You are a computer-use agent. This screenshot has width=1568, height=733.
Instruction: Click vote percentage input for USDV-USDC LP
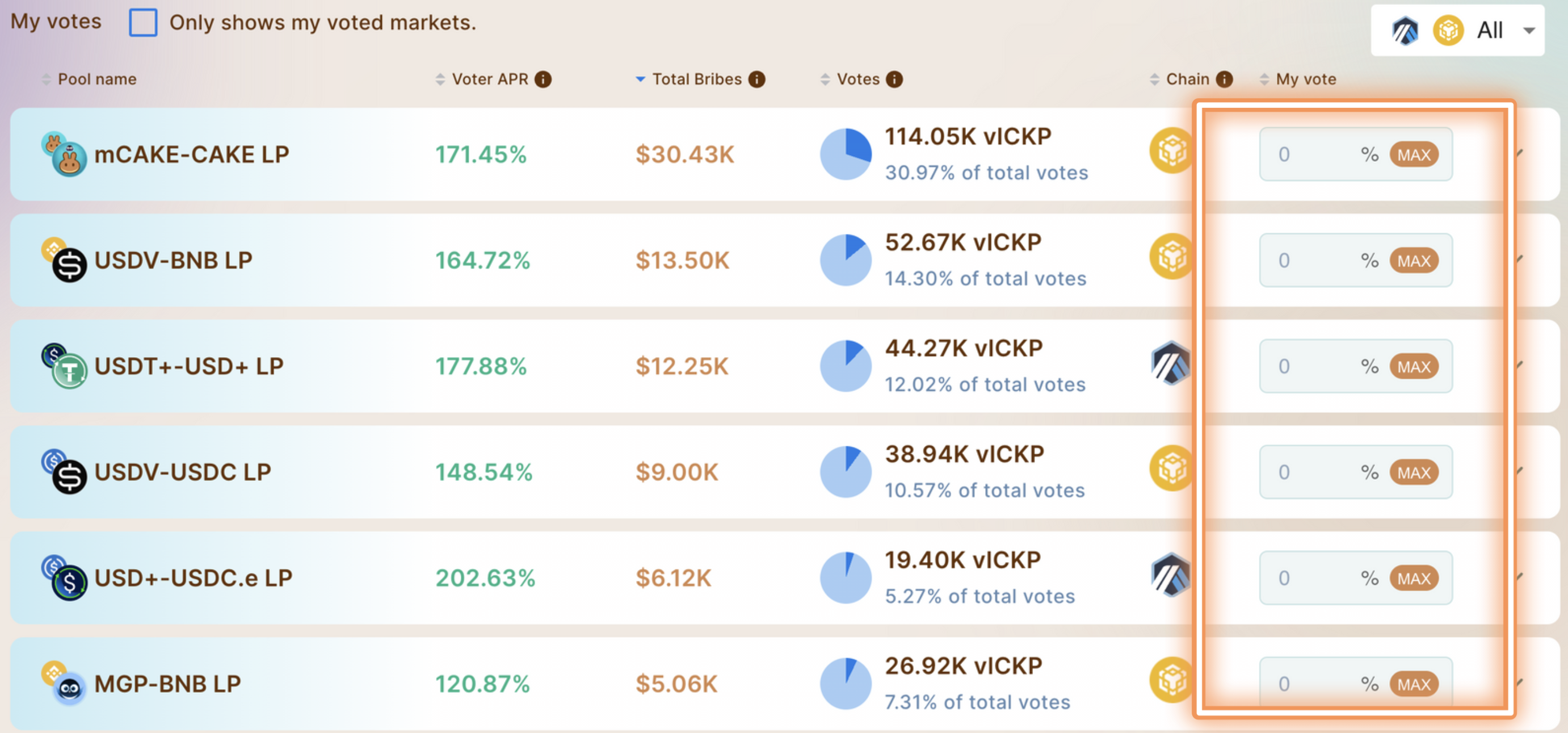(x=1315, y=472)
